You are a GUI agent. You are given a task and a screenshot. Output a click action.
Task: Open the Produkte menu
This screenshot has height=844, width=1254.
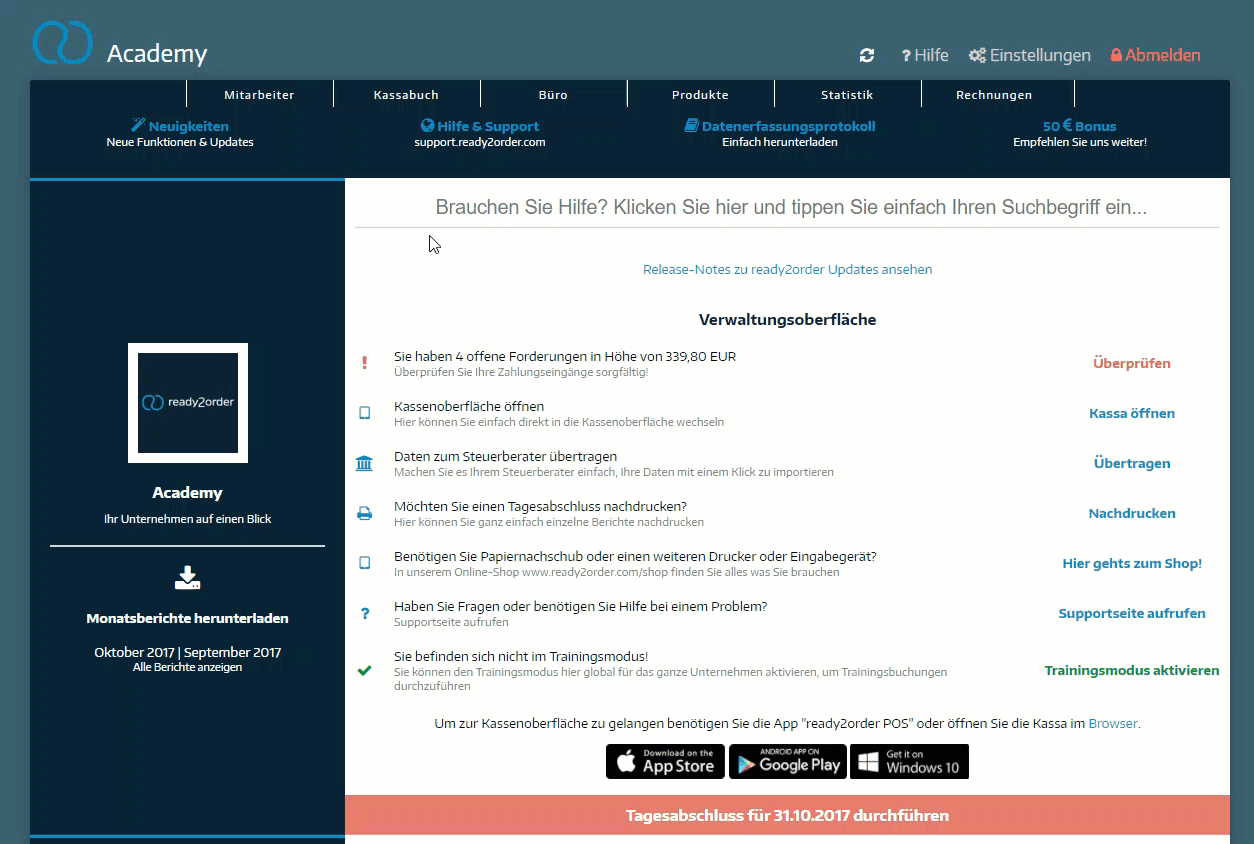click(700, 95)
